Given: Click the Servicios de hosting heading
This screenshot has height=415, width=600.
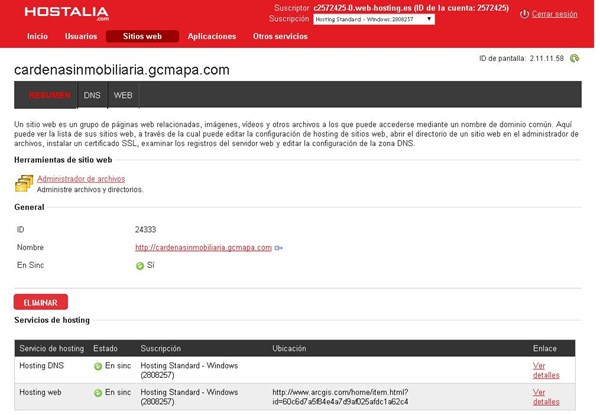Looking at the screenshot, I should point(52,320).
